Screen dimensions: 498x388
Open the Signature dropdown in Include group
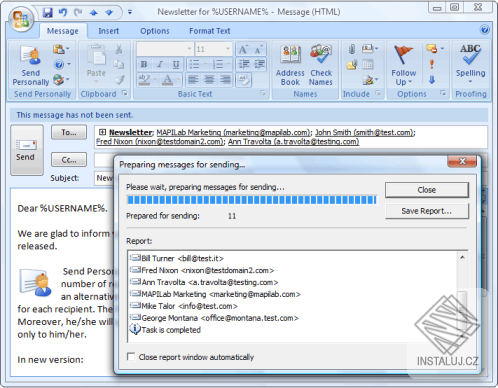pyautogui.click(x=370, y=80)
